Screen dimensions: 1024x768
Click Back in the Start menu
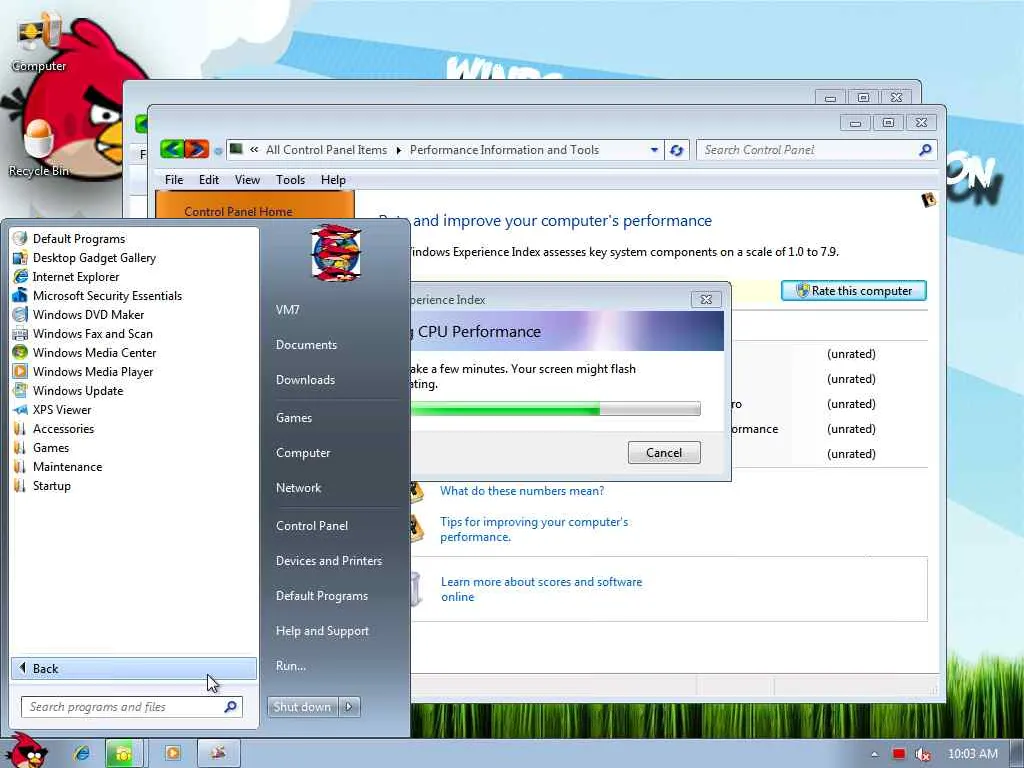134,668
